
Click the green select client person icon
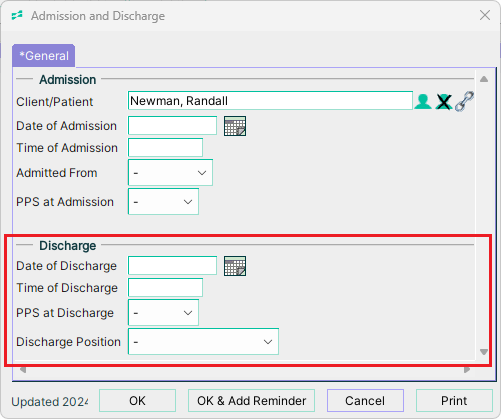(x=423, y=101)
